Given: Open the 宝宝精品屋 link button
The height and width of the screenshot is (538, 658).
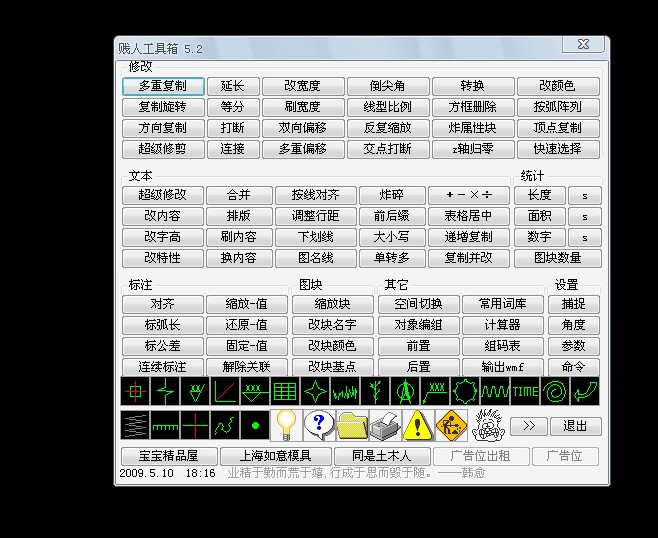Looking at the screenshot, I should click(169, 456).
